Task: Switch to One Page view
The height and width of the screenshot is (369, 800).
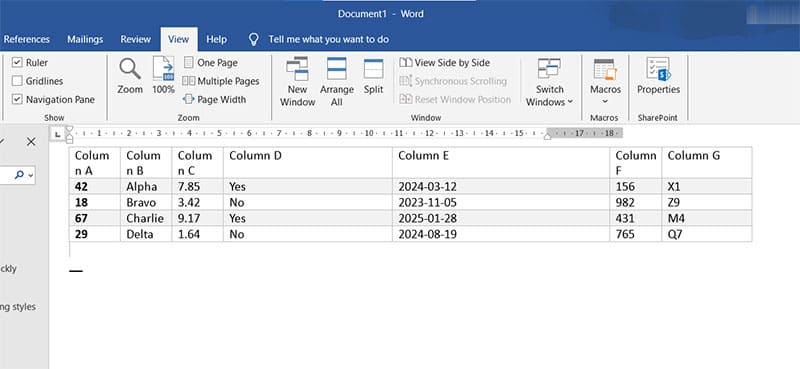Action: click(x=210, y=63)
